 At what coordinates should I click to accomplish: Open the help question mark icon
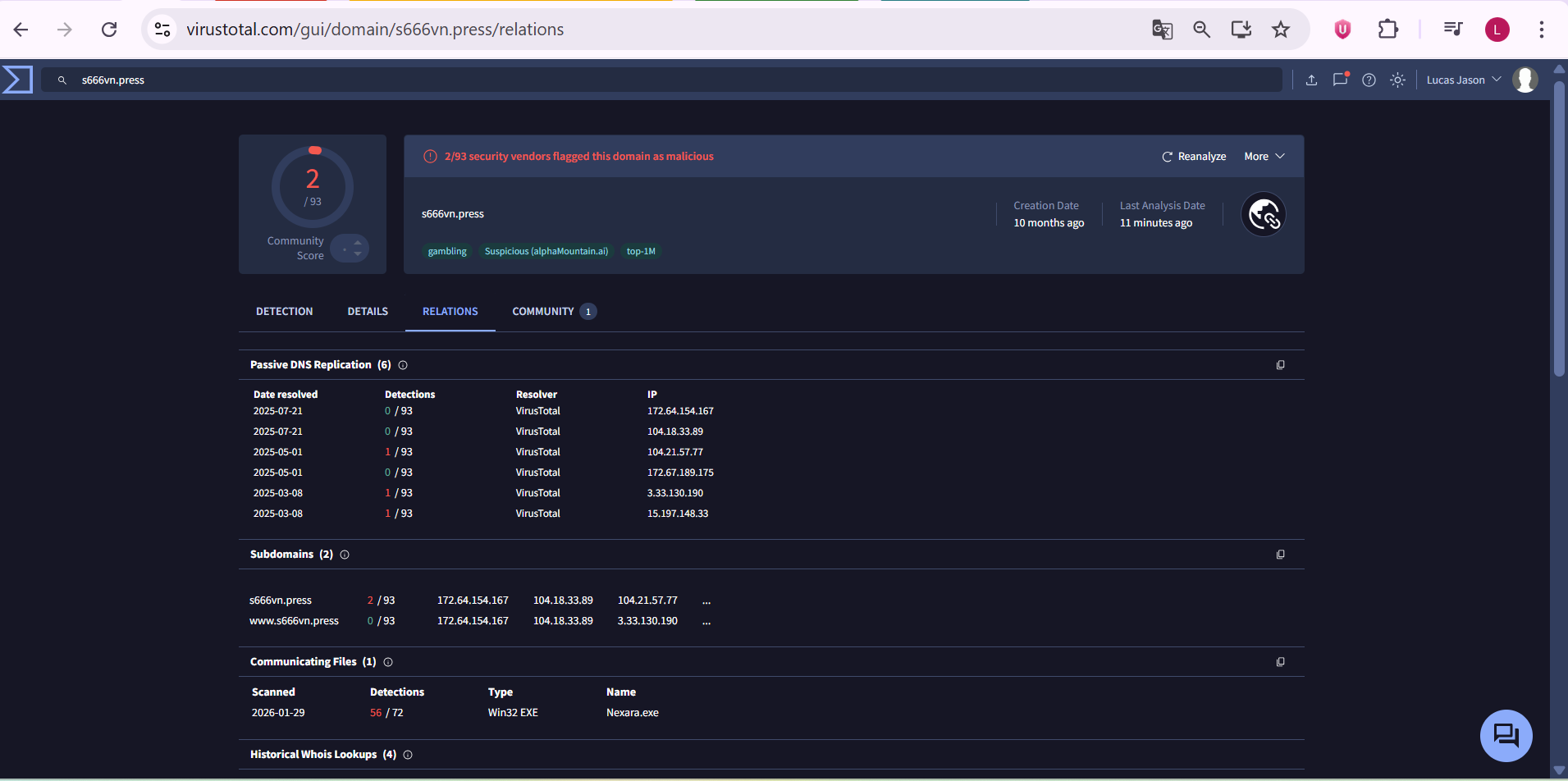tap(1369, 80)
